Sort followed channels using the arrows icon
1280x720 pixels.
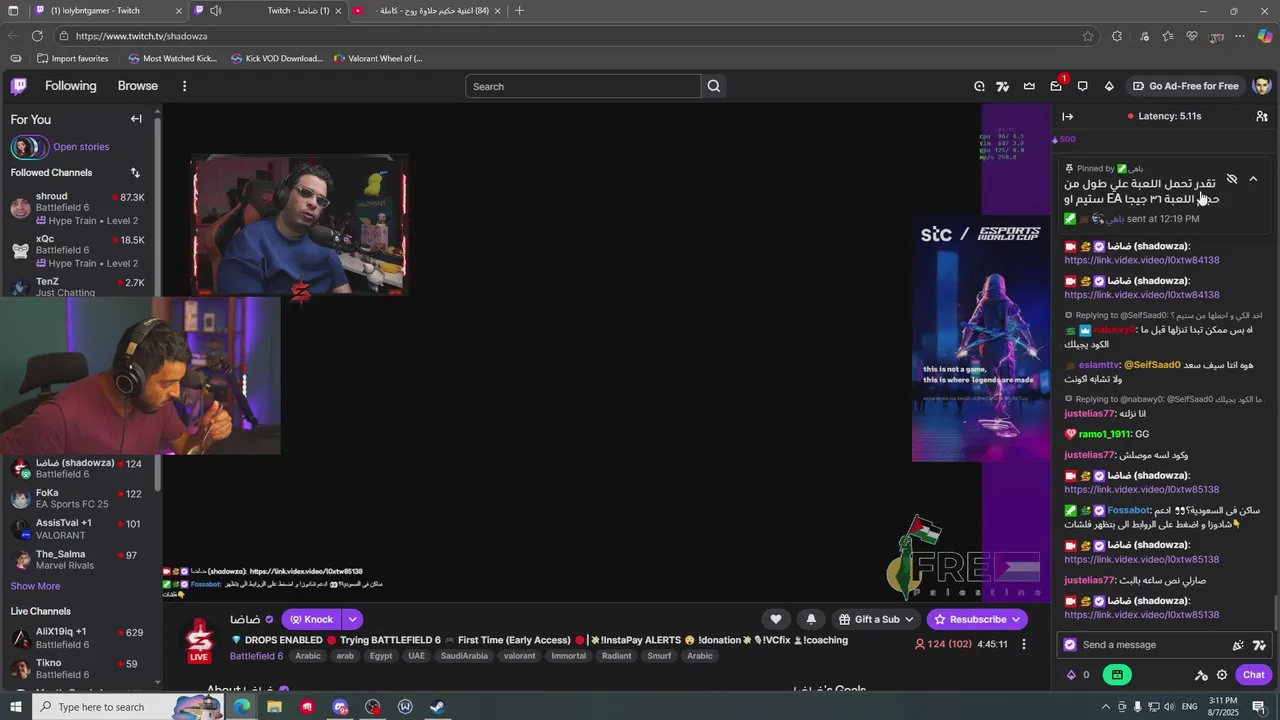tap(135, 173)
